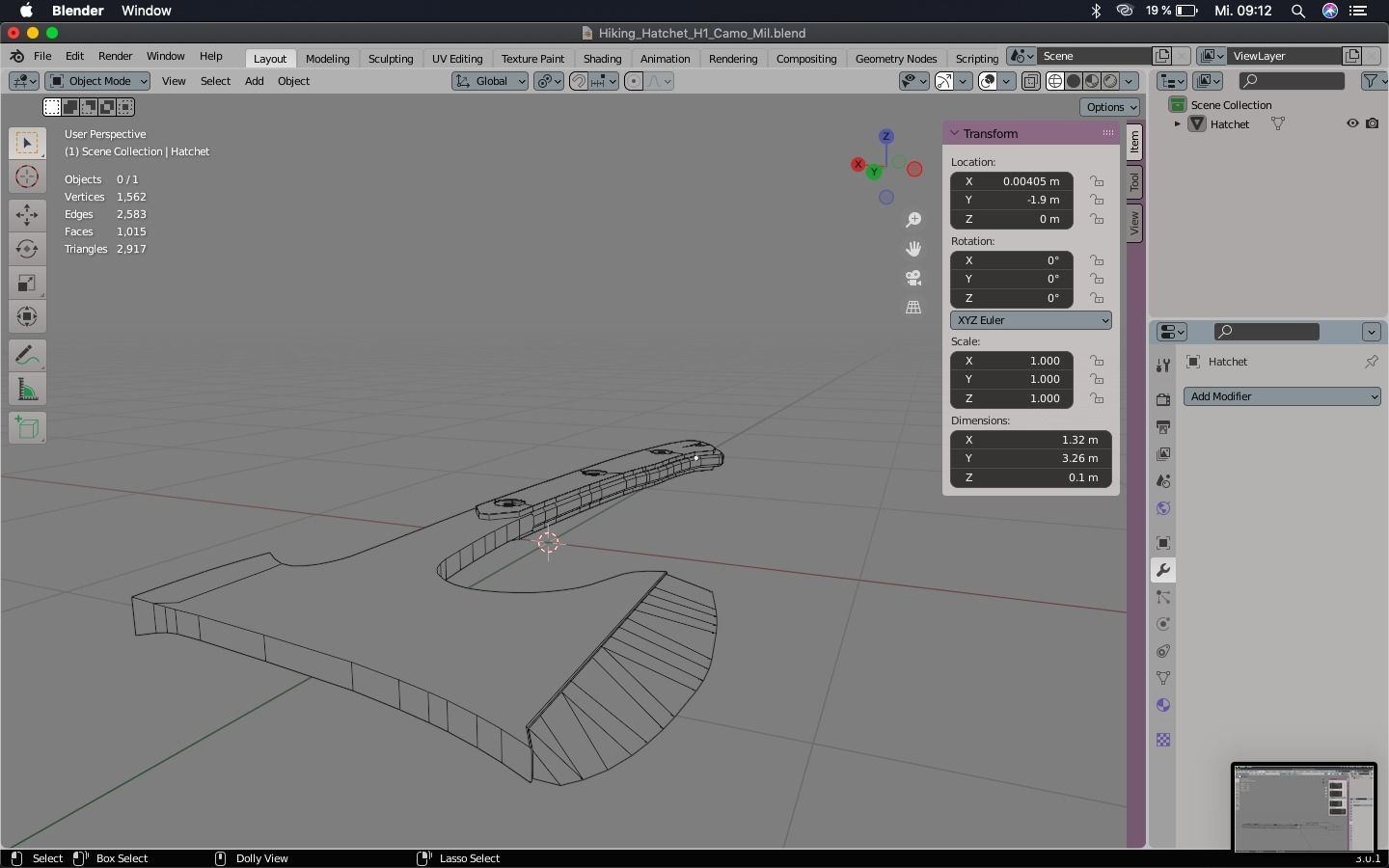Select the Measure tool
1389x868 pixels.
pos(27,390)
